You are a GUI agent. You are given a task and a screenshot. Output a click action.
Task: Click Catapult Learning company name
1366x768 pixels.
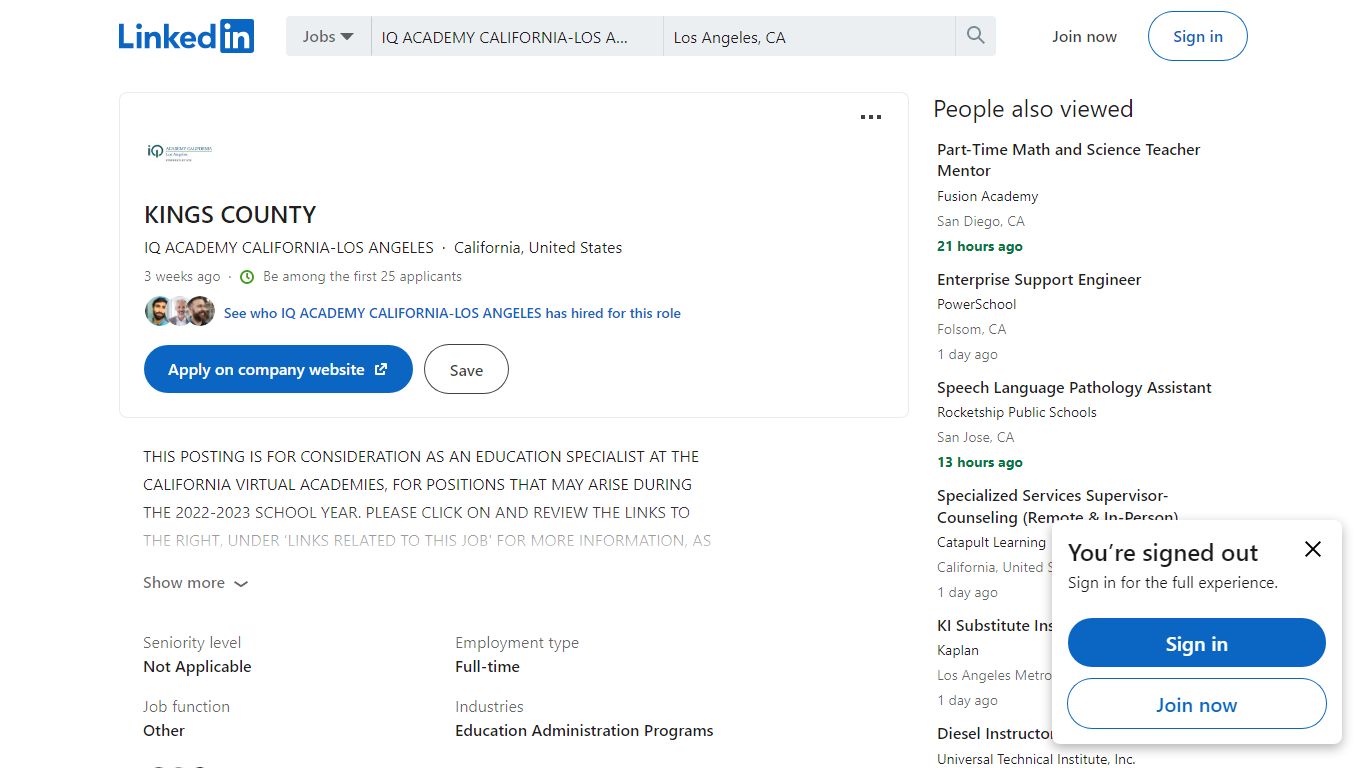(x=991, y=543)
